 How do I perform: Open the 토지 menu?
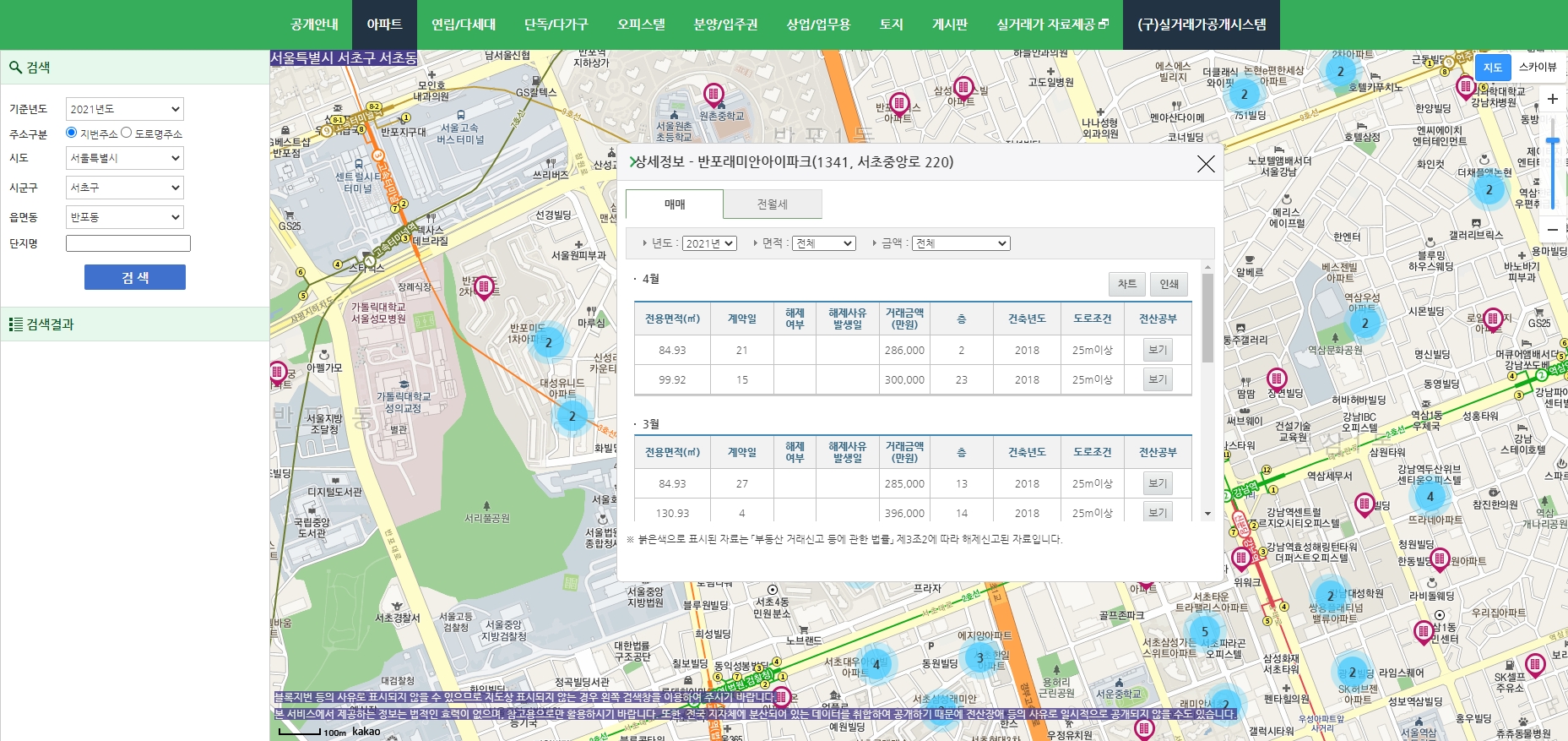892,25
